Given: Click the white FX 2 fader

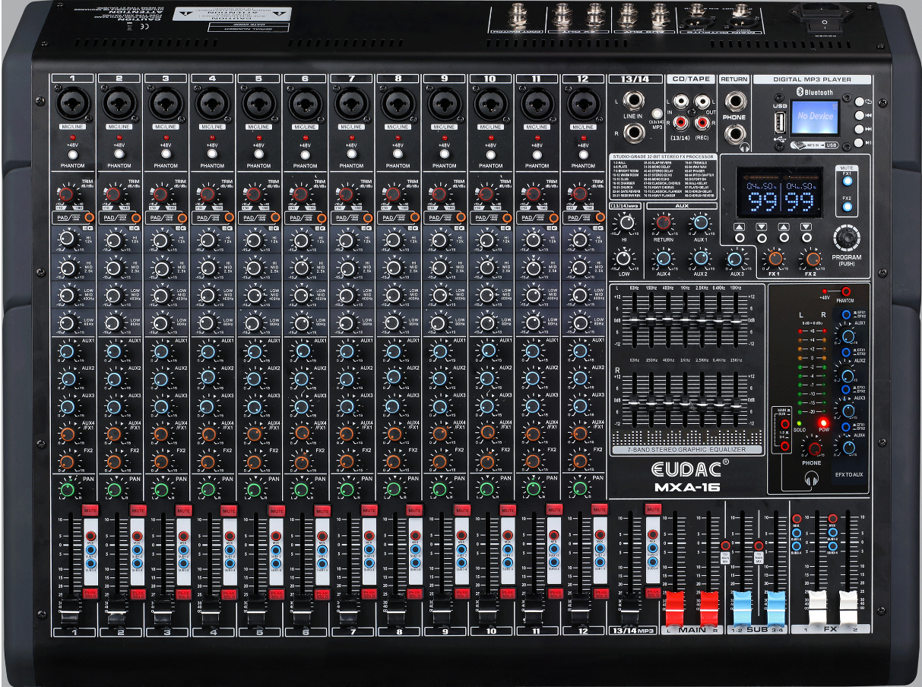Looking at the screenshot, I should 848,609.
